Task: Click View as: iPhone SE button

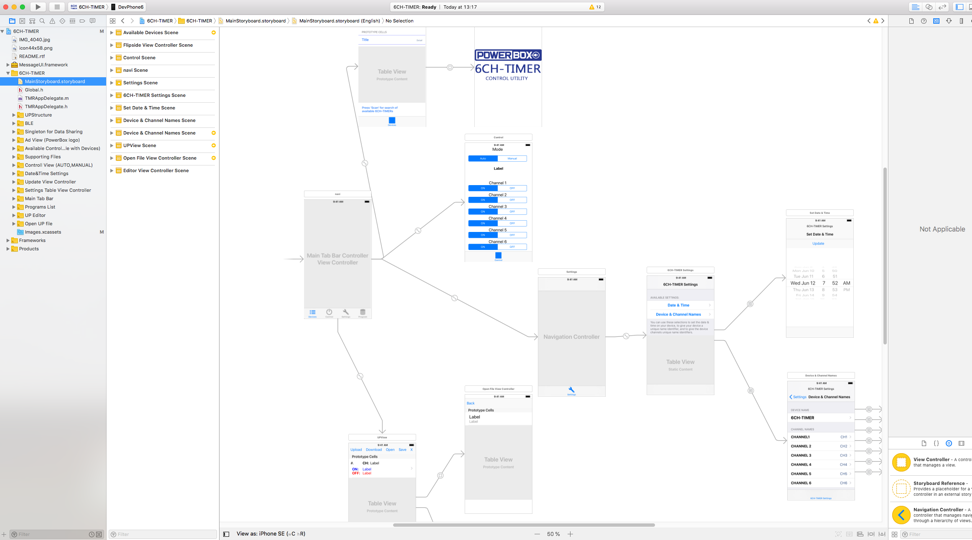Action: [270, 534]
